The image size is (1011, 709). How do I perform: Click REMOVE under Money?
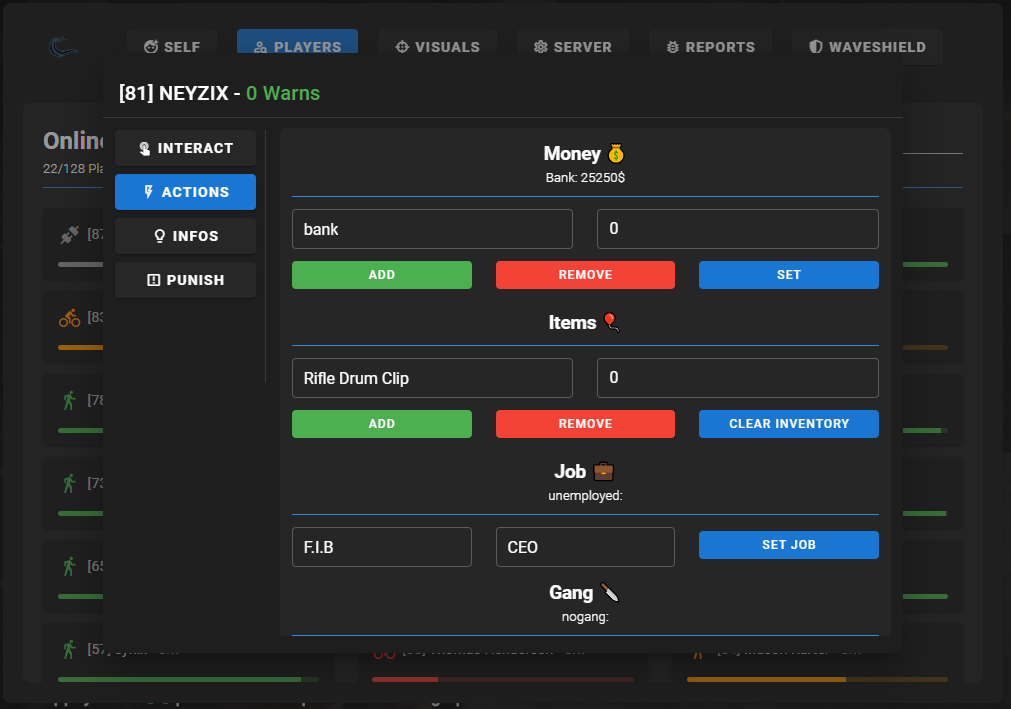(585, 275)
